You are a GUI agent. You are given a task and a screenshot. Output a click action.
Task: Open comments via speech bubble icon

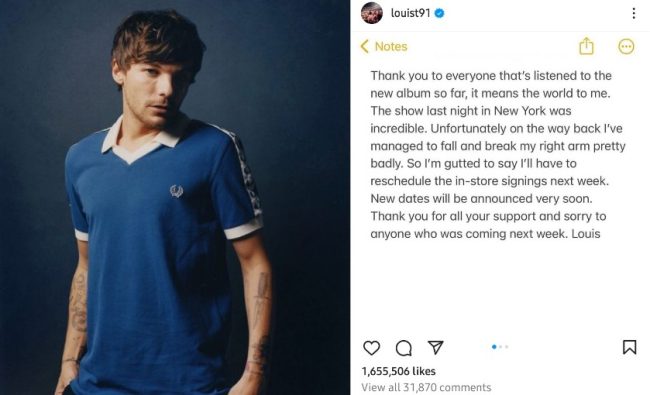403,348
